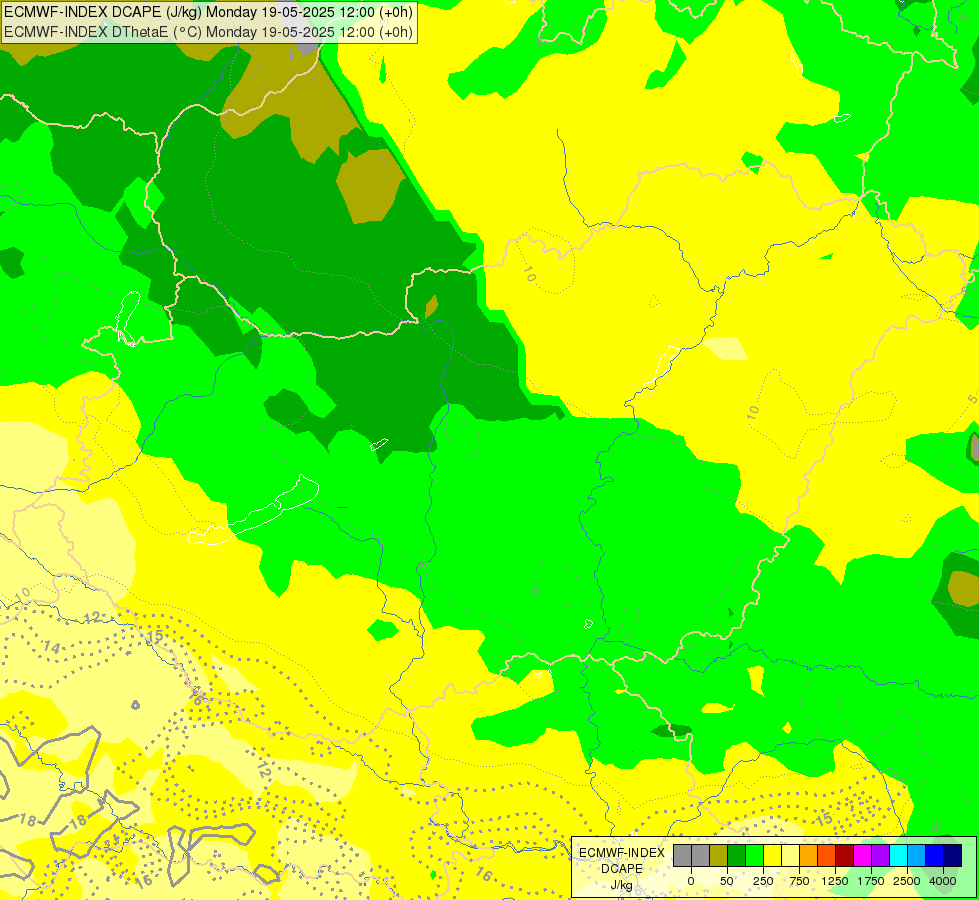979x900 pixels.
Task: Pick the navy legend swatch
Action: [952, 856]
